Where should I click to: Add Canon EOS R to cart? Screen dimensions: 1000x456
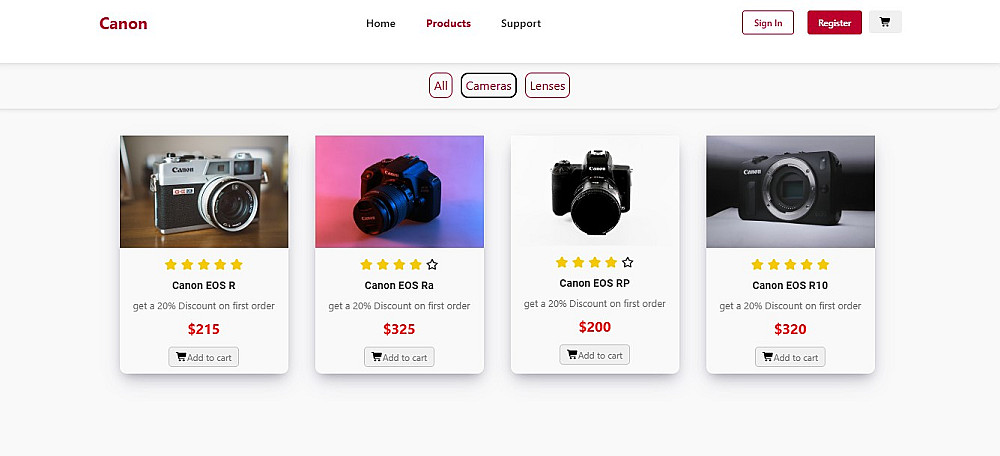pos(204,357)
